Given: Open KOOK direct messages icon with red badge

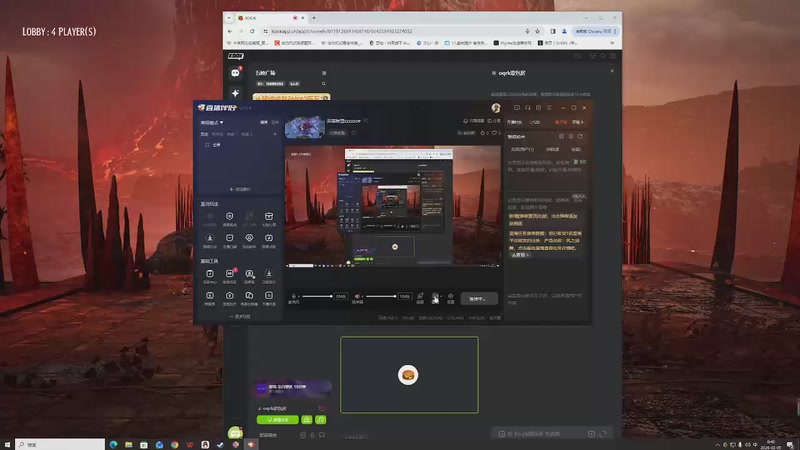Looking at the screenshot, I should (x=235, y=73).
